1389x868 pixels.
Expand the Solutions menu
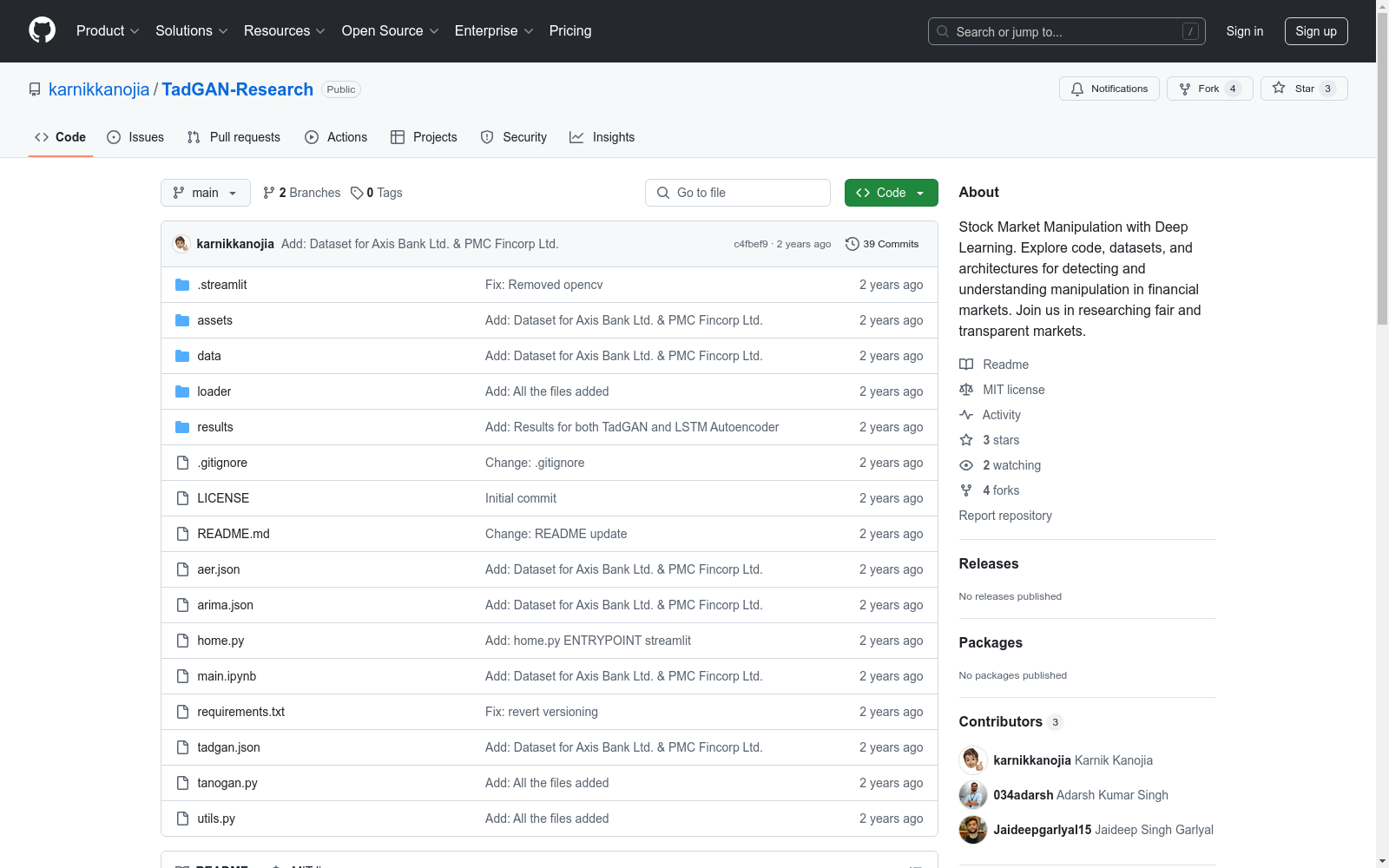(x=192, y=30)
